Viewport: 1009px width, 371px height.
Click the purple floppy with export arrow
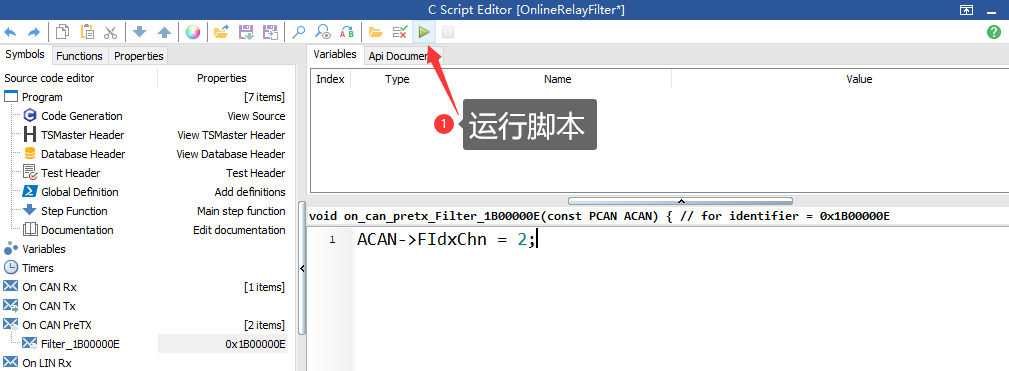click(270, 32)
